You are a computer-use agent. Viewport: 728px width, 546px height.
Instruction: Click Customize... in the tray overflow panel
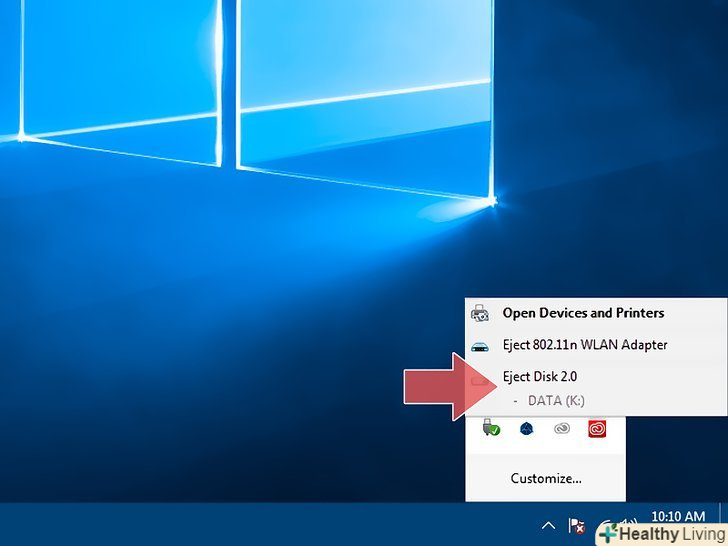546,479
